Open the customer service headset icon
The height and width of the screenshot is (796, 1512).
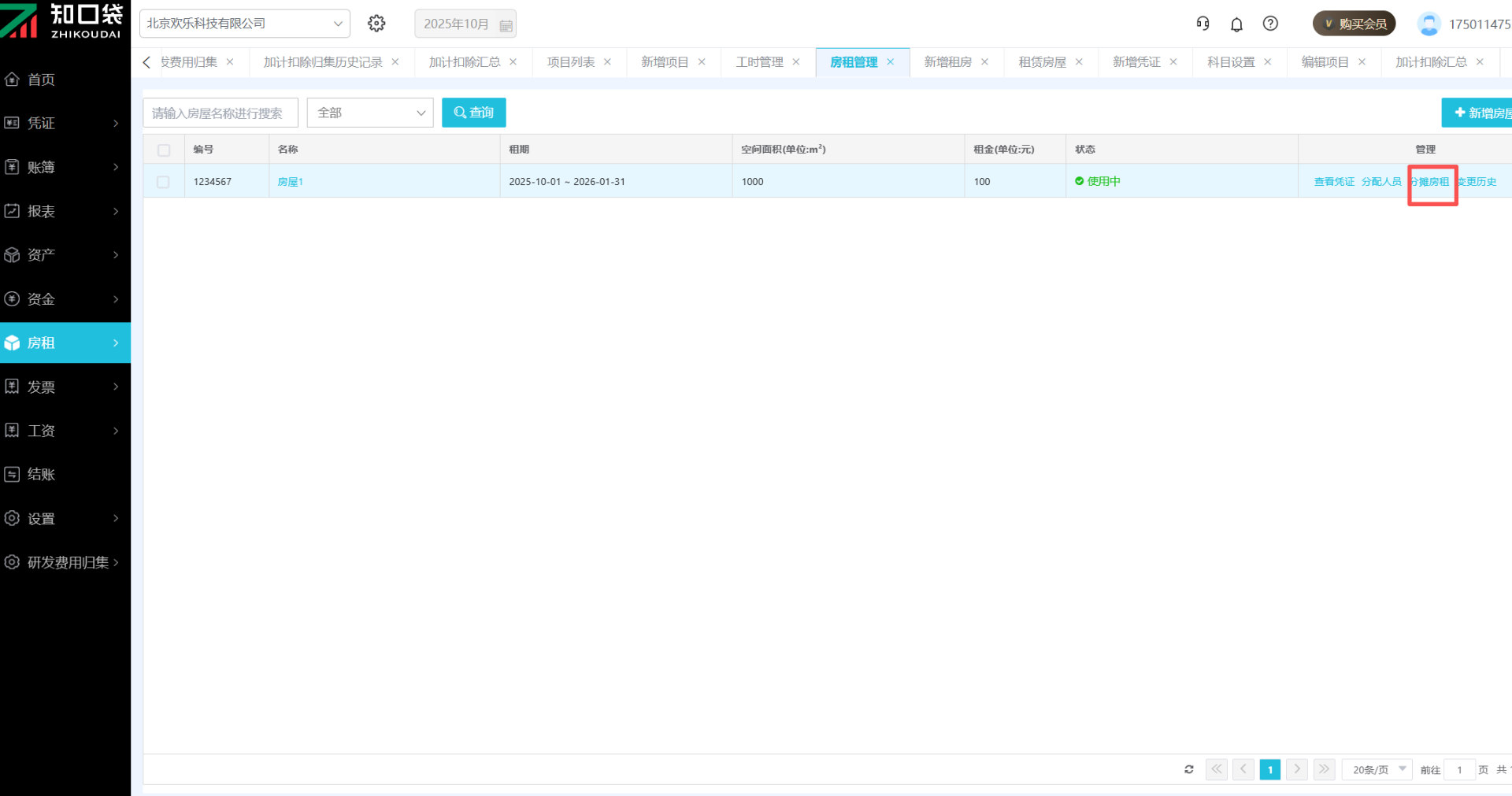click(1203, 24)
